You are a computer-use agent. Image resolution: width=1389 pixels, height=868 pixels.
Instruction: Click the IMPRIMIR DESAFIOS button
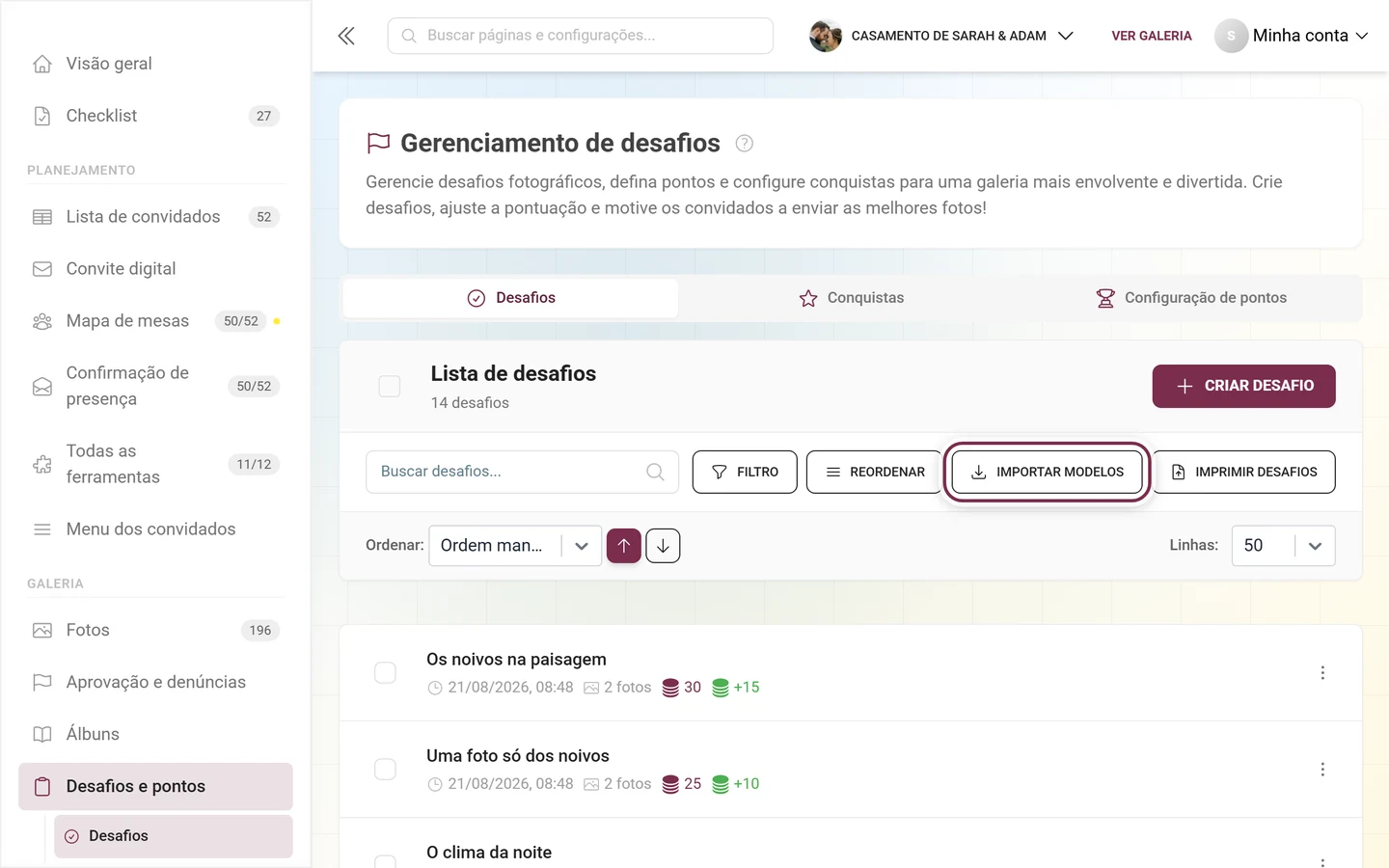coord(1244,472)
